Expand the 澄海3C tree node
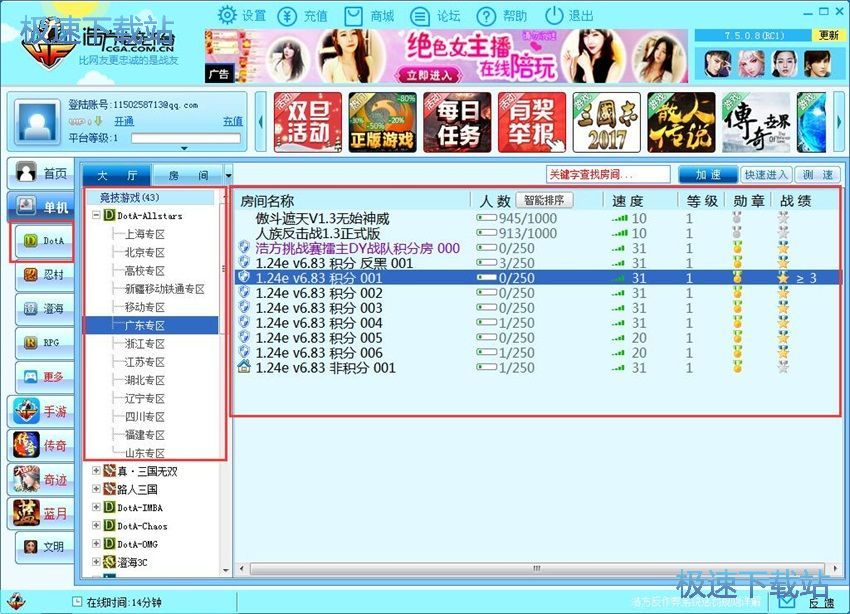Viewport: 850px width, 614px height. point(96,562)
